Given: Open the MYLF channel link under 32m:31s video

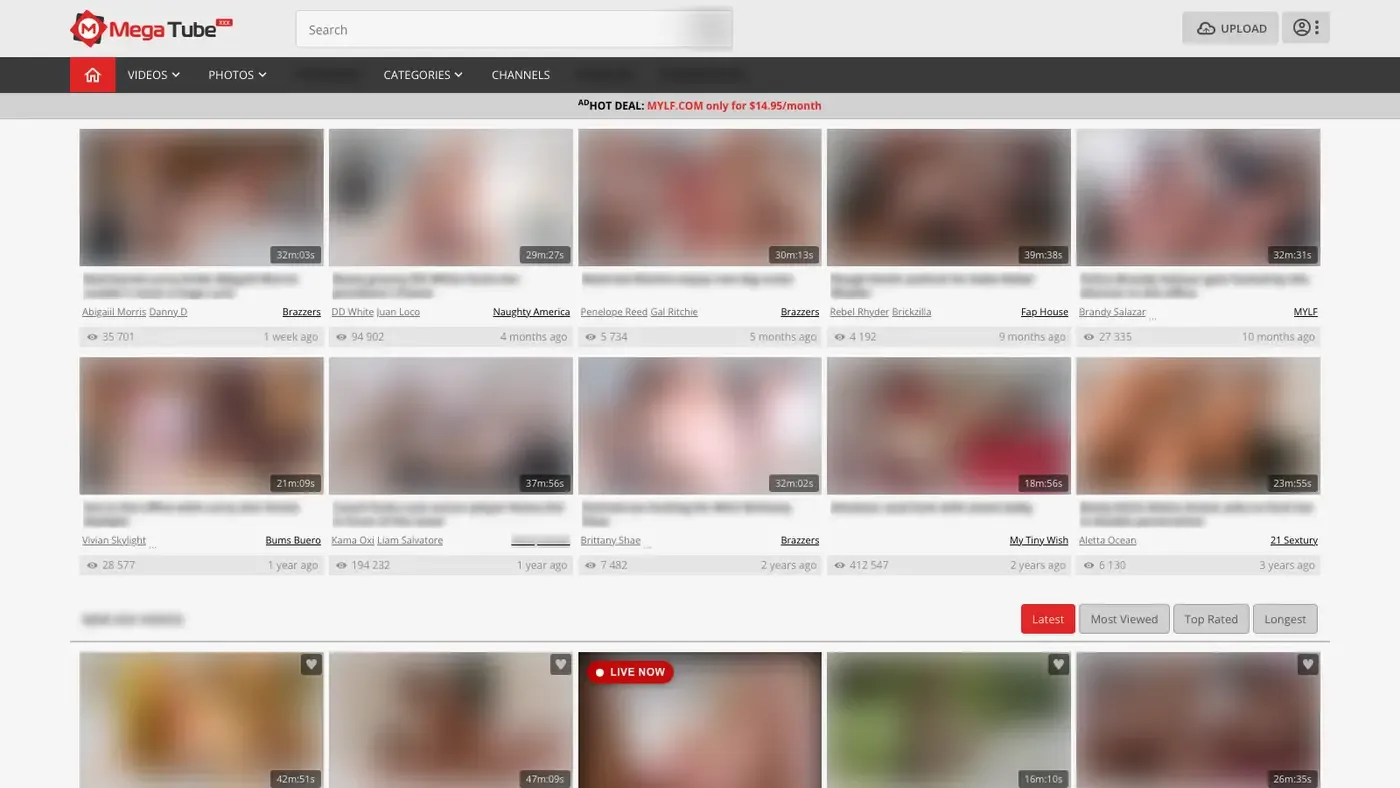Looking at the screenshot, I should click(1305, 312).
